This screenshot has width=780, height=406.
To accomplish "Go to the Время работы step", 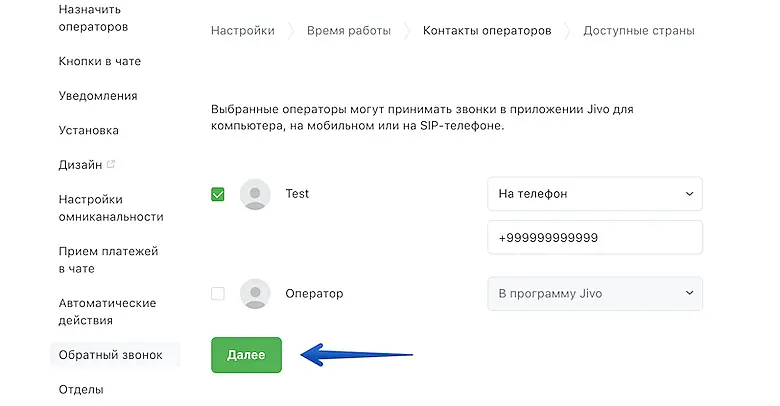I will click(349, 31).
